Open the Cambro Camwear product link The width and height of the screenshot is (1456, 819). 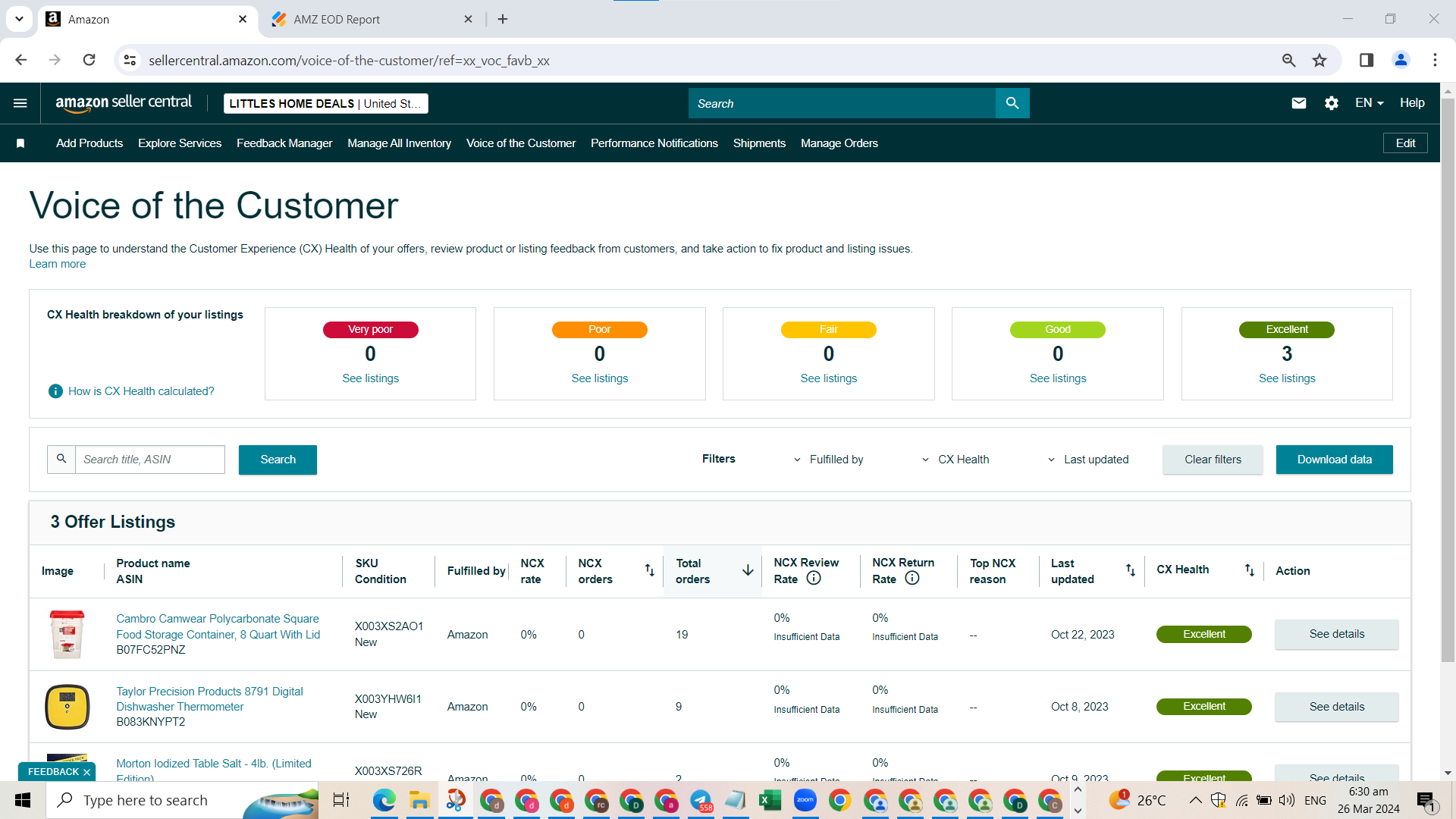[x=218, y=626]
